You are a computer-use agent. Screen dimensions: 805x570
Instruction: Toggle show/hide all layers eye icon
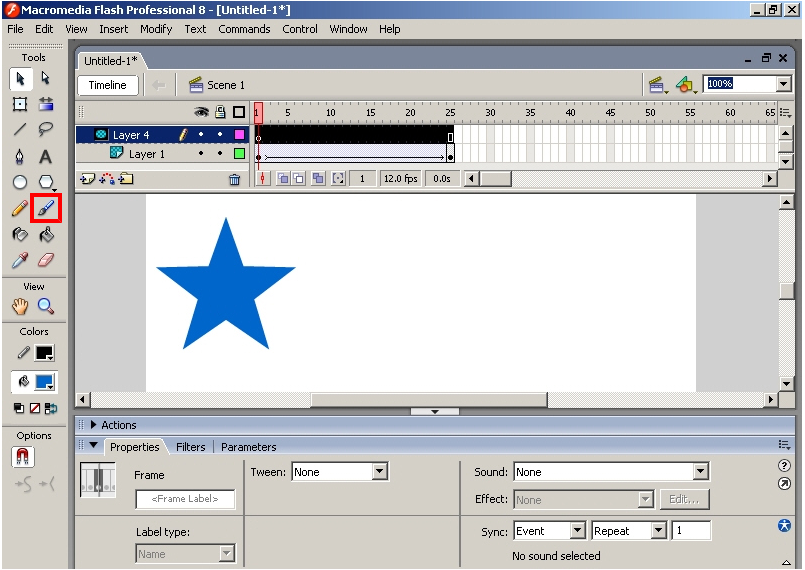201,111
